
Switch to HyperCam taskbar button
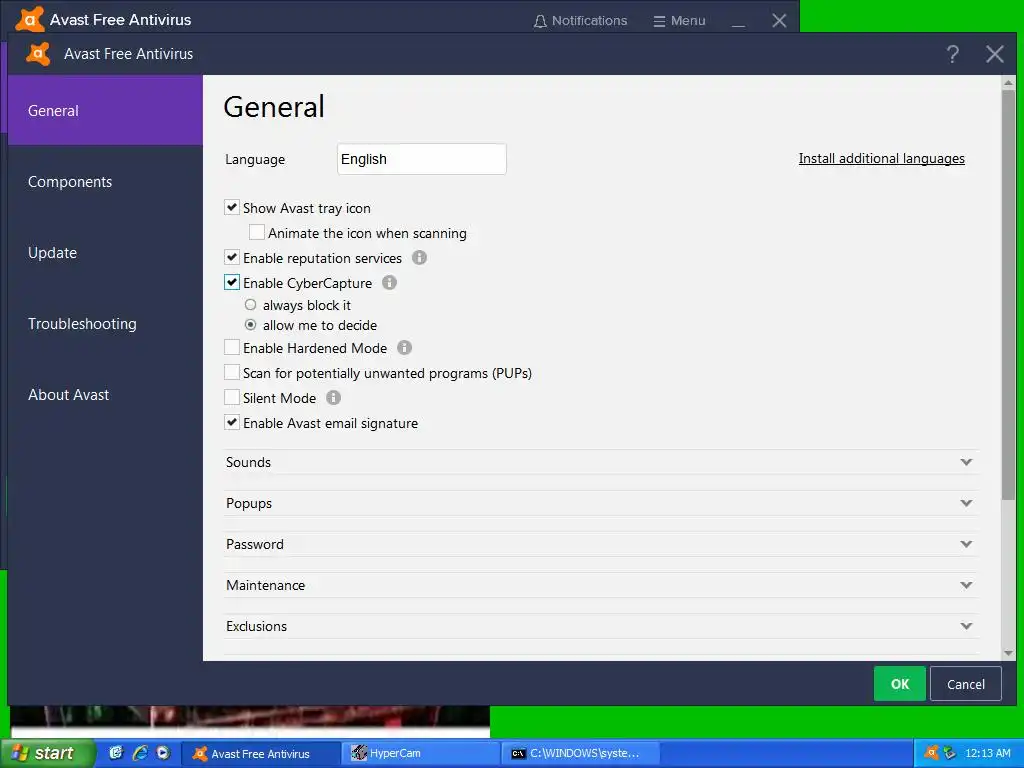point(419,753)
